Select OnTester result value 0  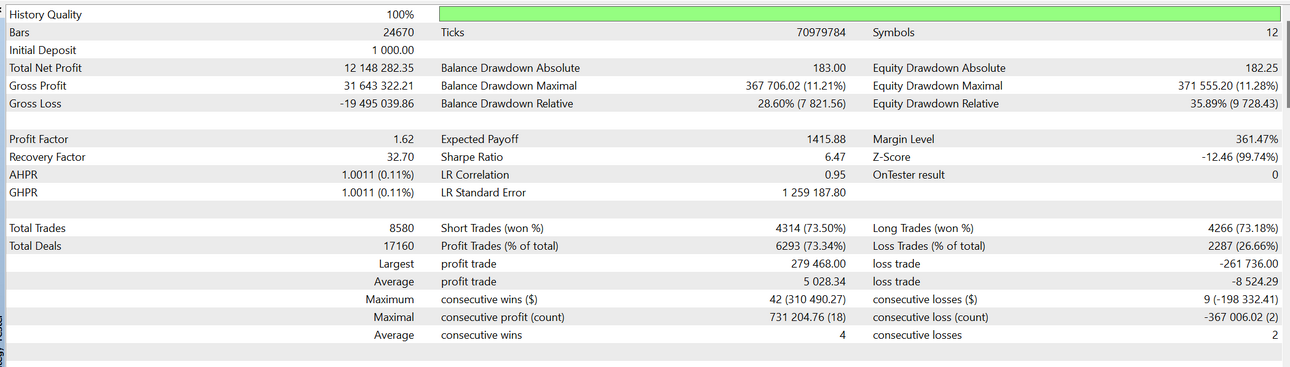coord(1276,175)
